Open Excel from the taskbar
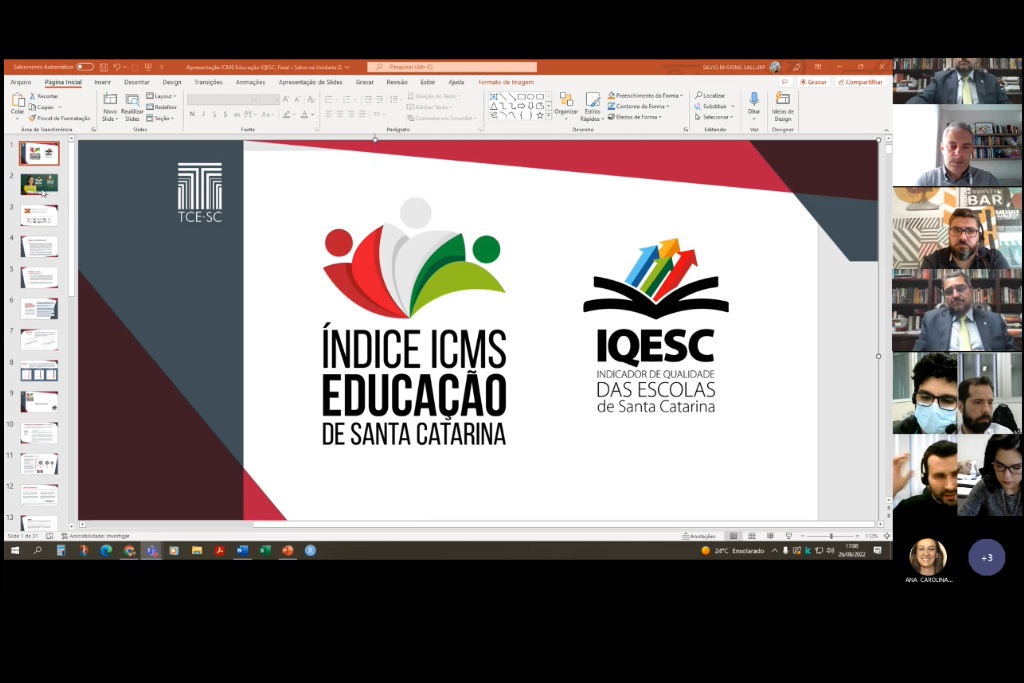 point(264,550)
